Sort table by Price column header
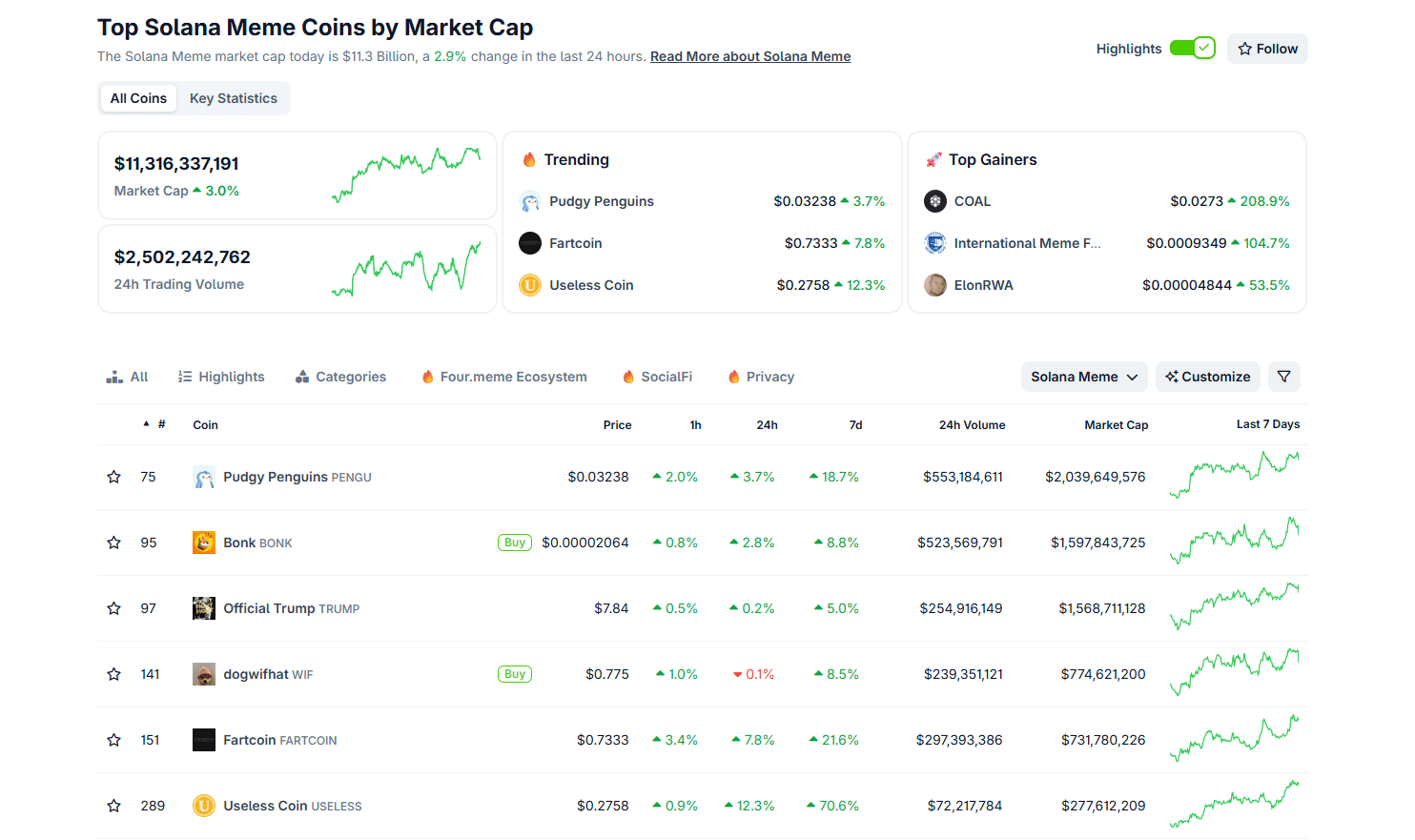This screenshot has height=840, width=1415. pos(617,425)
